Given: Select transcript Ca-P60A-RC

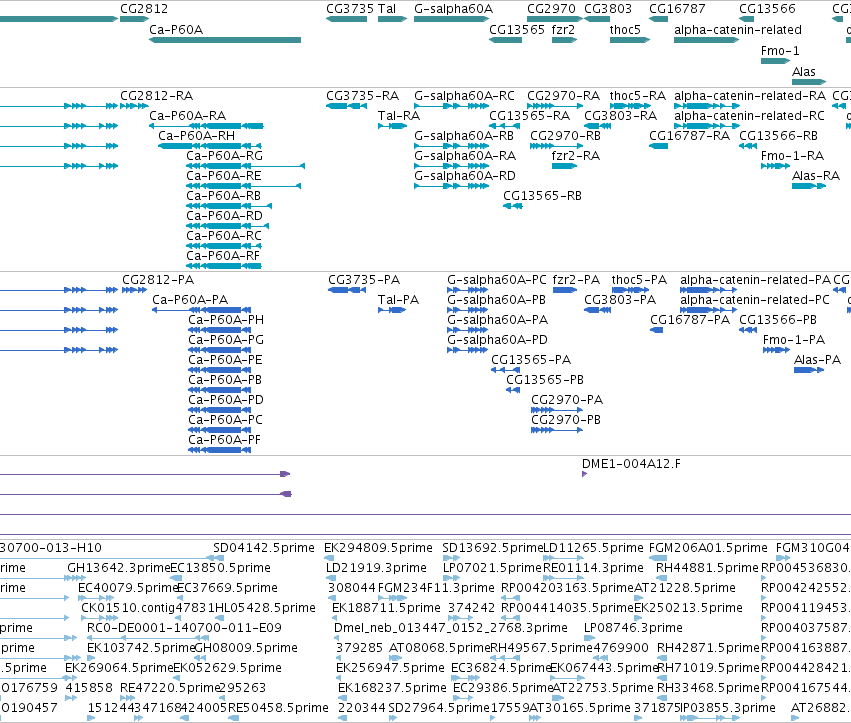Looking at the screenshot, I should (224, 236).
